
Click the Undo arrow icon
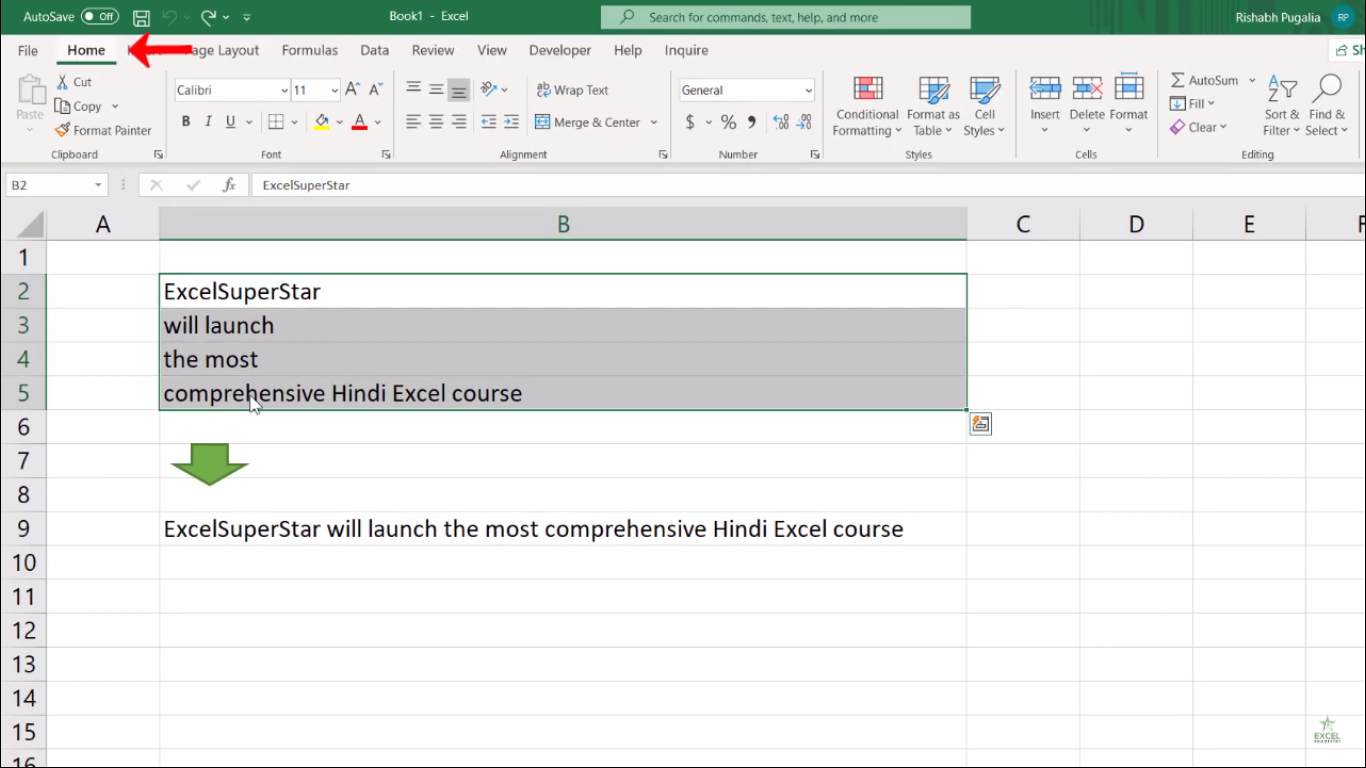[170, 17]
